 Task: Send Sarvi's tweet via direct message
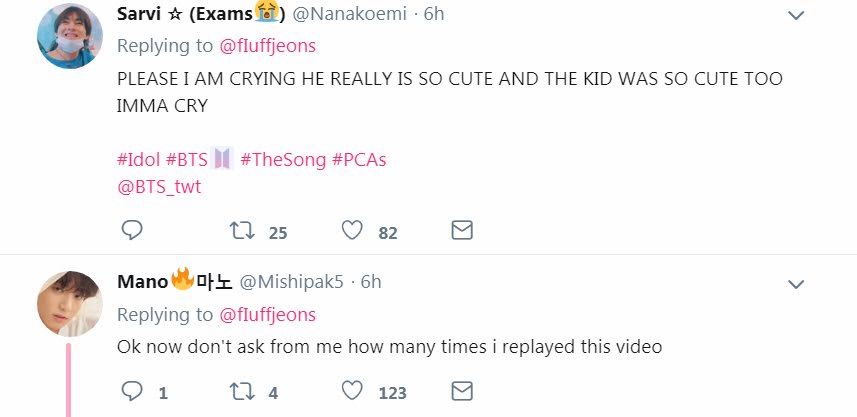click(x=461, y=232)
